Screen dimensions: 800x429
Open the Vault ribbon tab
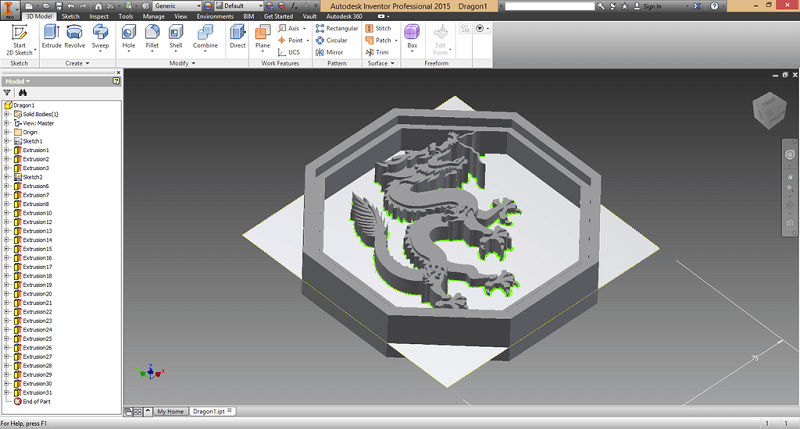pyautogui.click(x=309, y=16)
